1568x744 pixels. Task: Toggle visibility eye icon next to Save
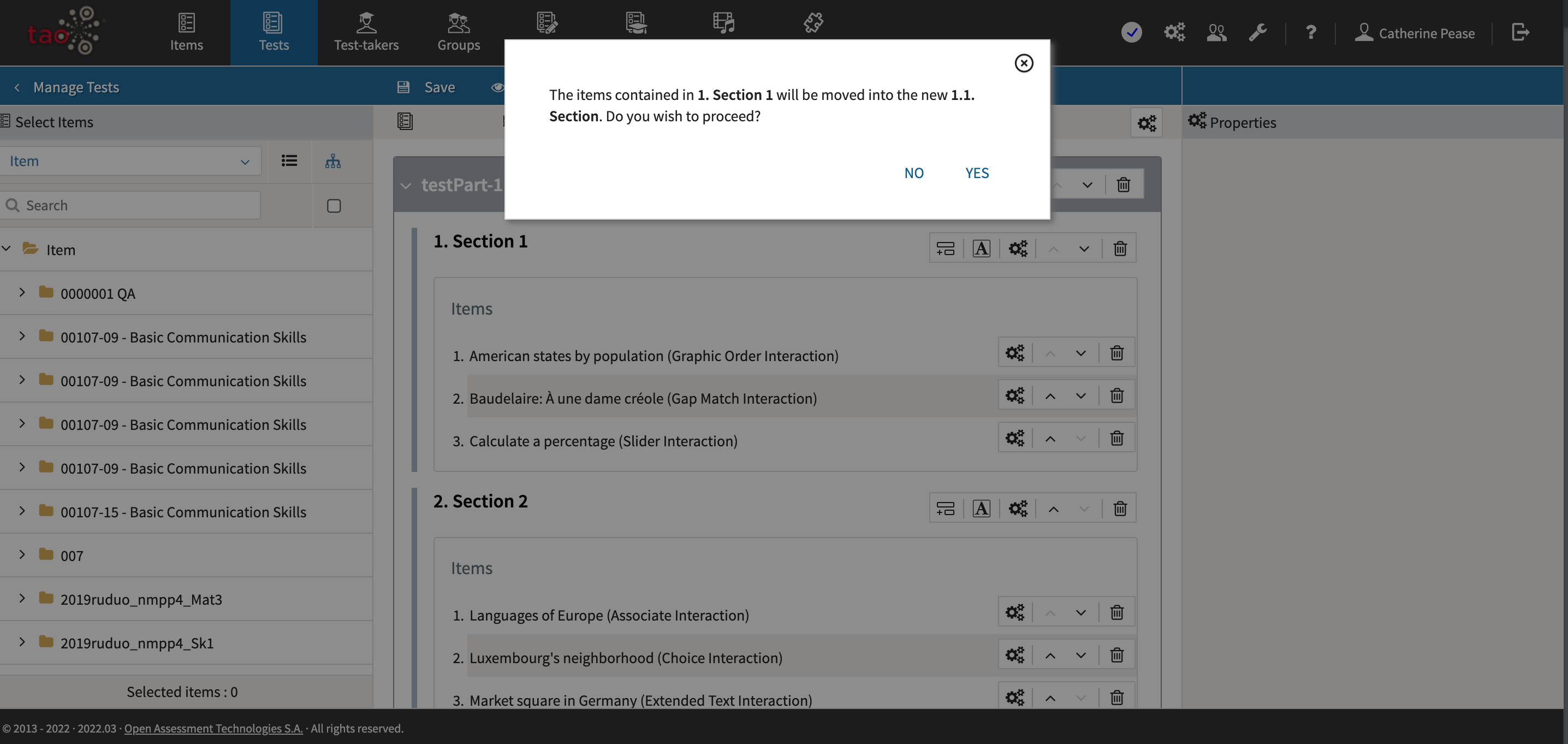[x=496, y=86]
